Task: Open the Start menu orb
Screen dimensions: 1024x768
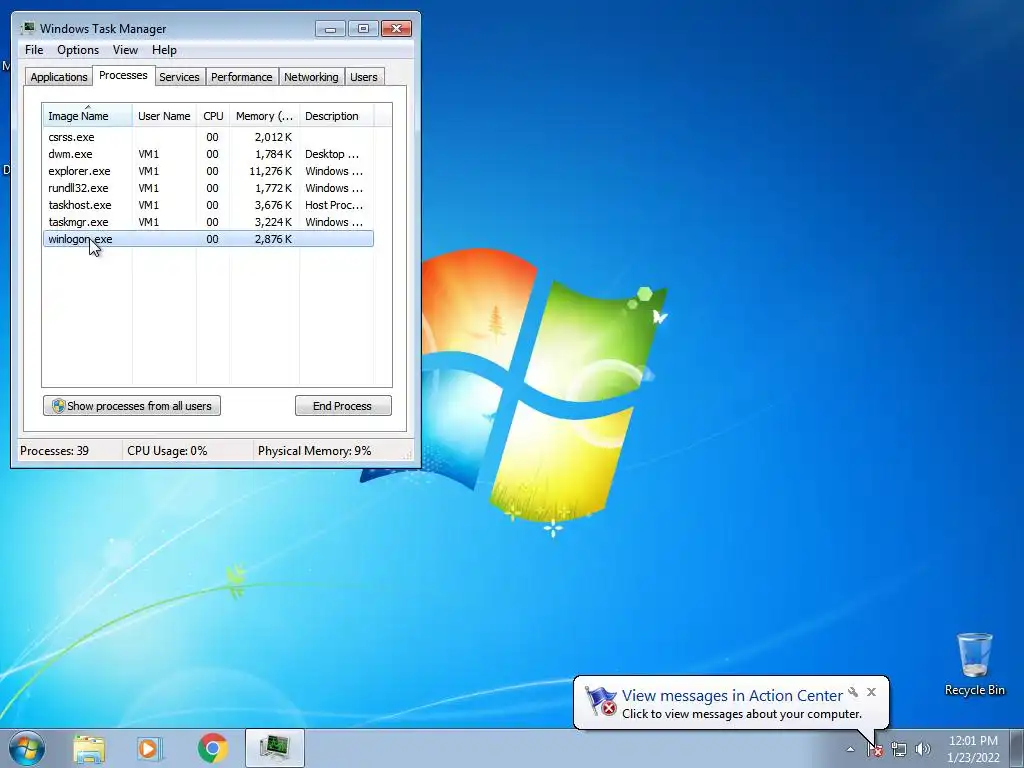Action: point(27,748)
